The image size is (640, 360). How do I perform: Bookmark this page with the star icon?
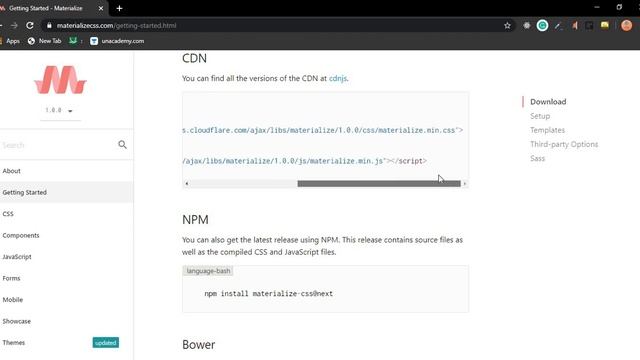coord(507,25)
